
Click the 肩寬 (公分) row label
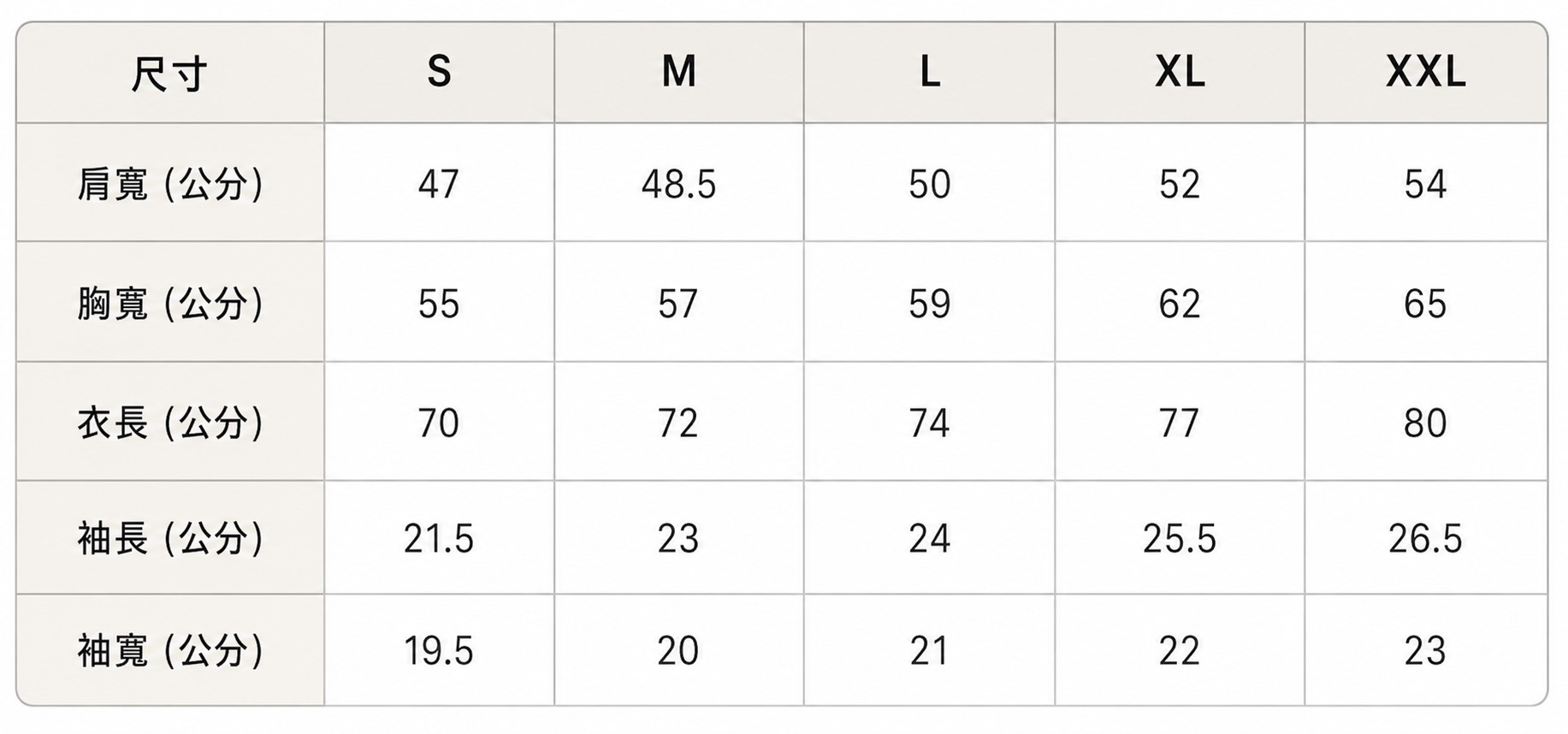point(170,182)
